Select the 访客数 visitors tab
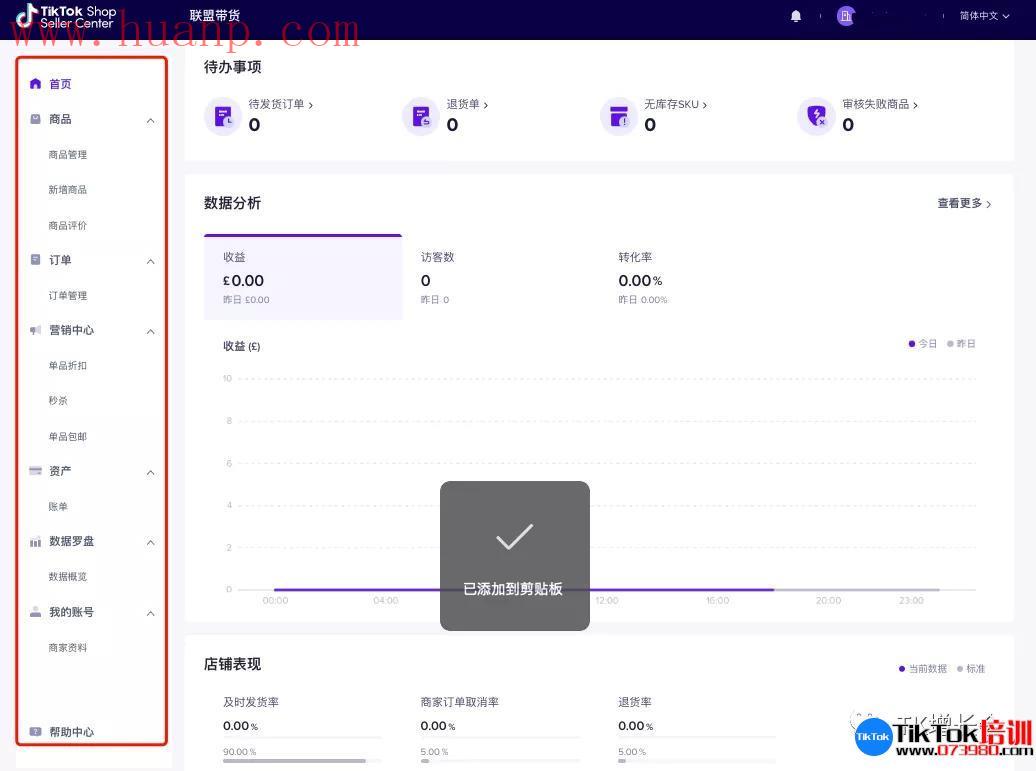Screen dimensions: 1036x771 coord(501,277)
